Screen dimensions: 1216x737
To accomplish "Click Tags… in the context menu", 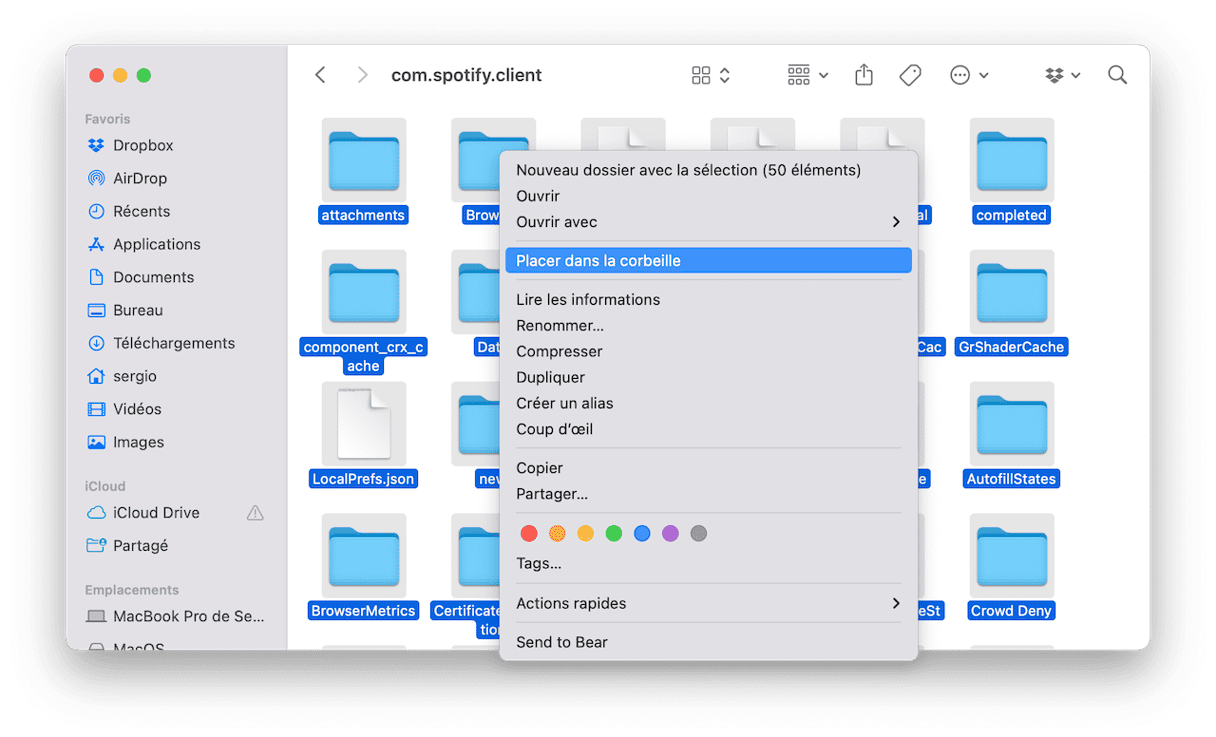I will click(539, 563).
